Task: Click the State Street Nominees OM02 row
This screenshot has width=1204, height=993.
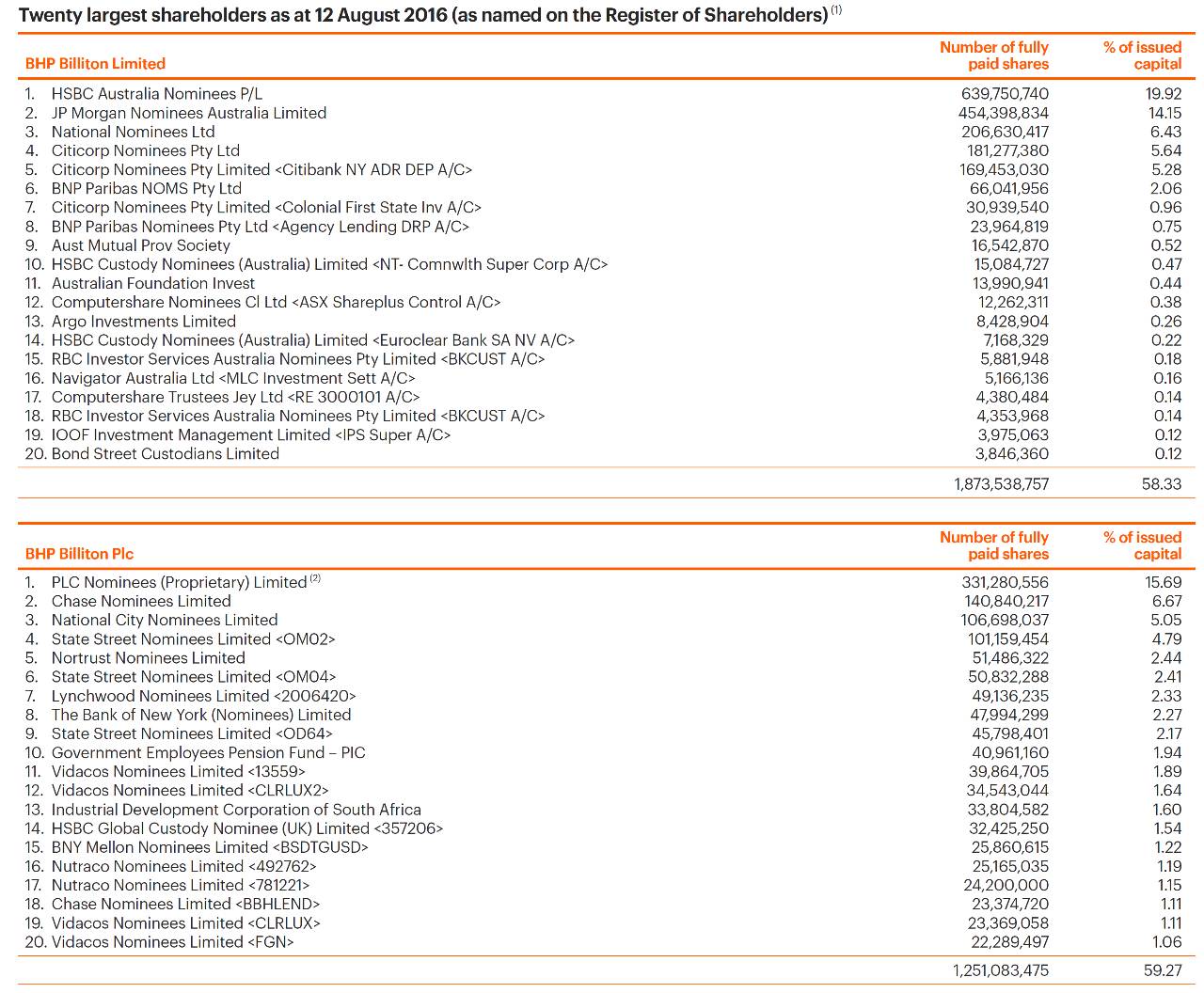Action: point(194,639)
